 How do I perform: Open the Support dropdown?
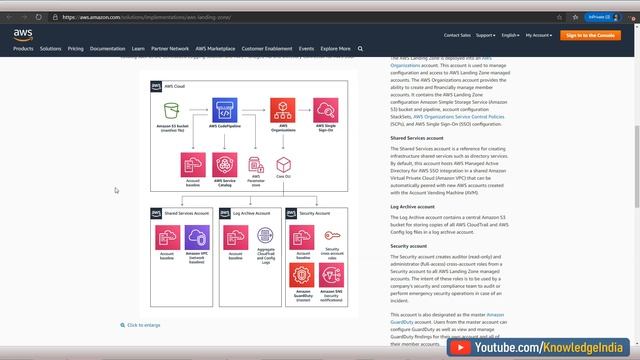(x=485, y=36)
